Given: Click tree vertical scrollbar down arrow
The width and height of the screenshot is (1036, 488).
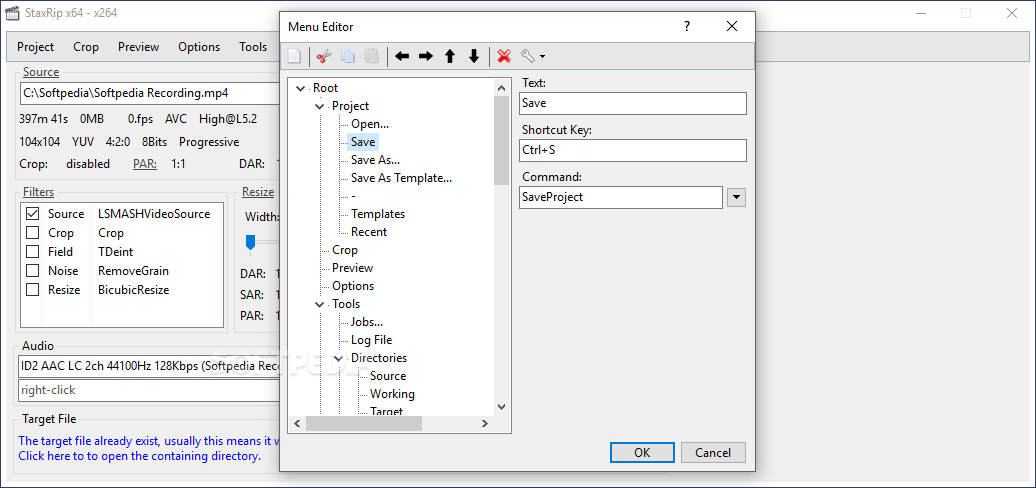Looking at the screenshot, I should click(501, 407).
